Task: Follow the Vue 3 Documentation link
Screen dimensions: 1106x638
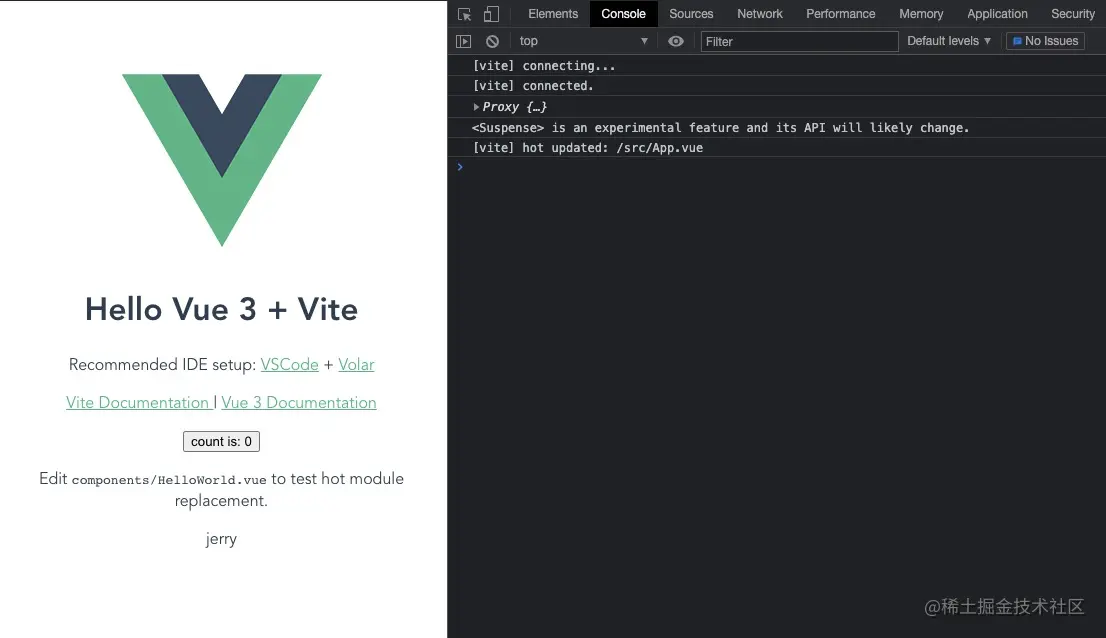Action: point(299,403)
